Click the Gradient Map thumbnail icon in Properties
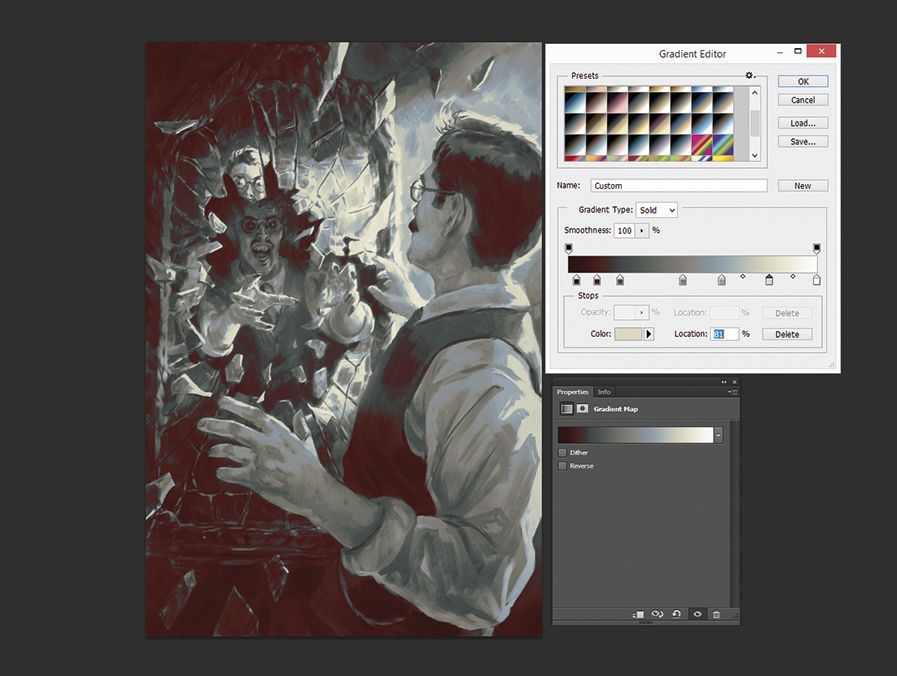Image resolution: width=897 pixels, height=676 pixels. (x=564, y=408)
